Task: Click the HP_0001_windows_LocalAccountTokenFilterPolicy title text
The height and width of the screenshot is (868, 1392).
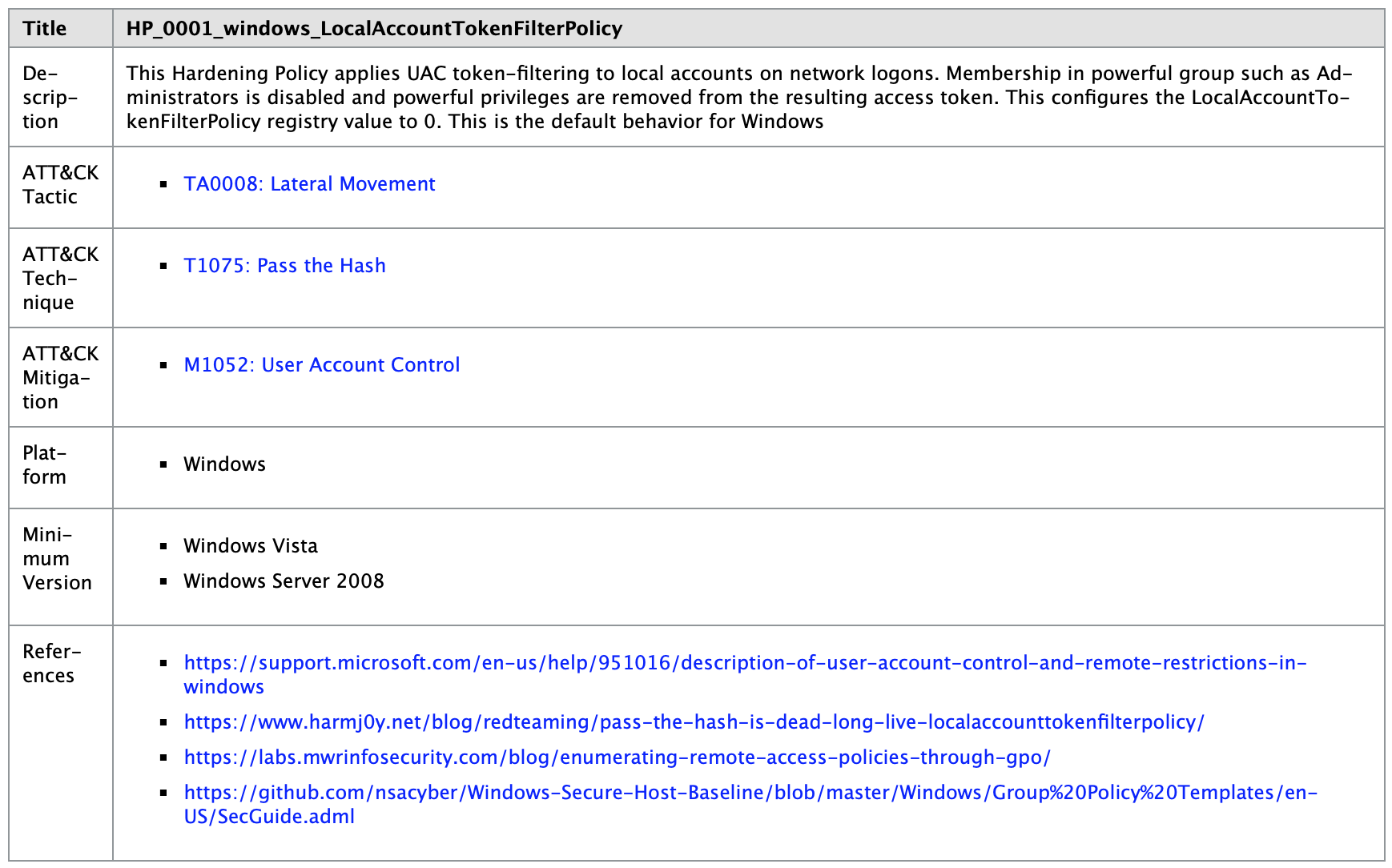Action: [x=374, y=29]
